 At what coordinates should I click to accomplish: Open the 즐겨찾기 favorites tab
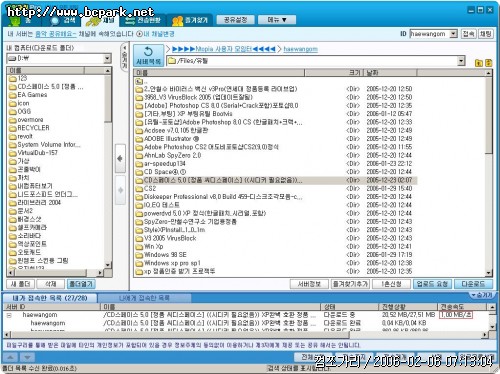click(x=190, y=20)
